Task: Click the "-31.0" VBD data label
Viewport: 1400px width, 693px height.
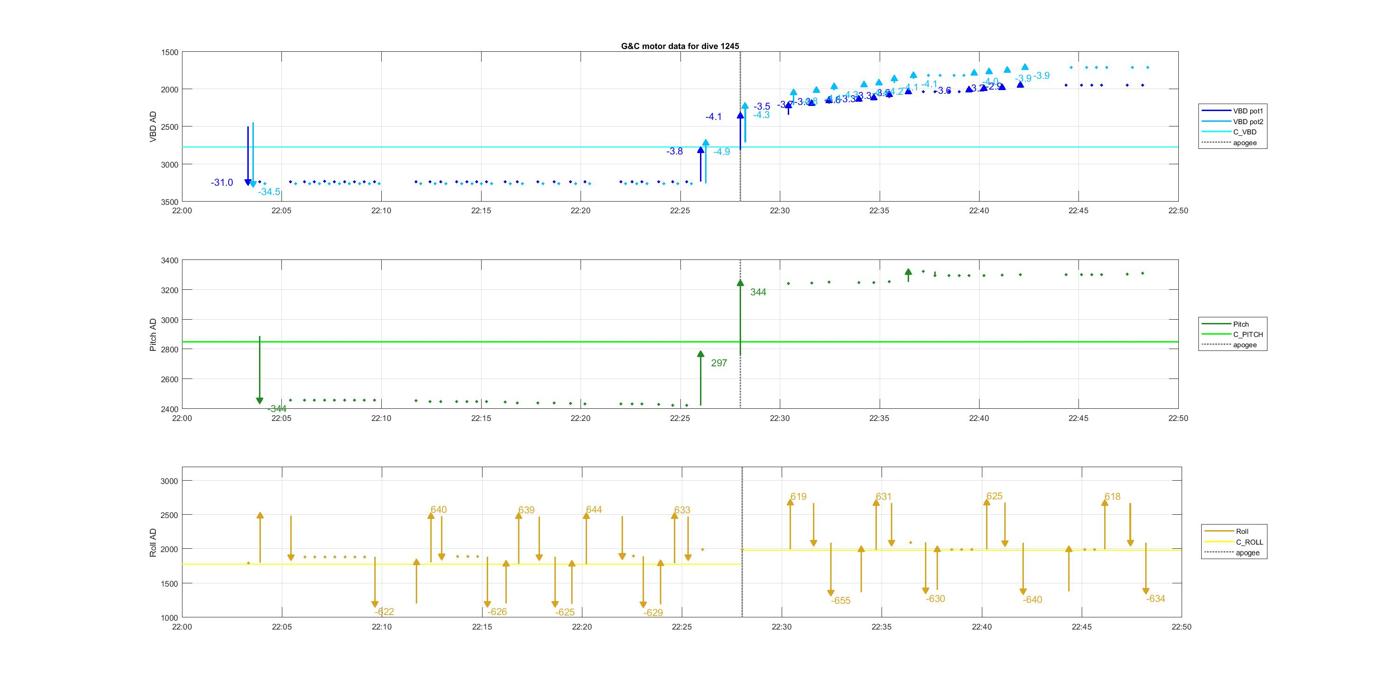Action: 222,182
